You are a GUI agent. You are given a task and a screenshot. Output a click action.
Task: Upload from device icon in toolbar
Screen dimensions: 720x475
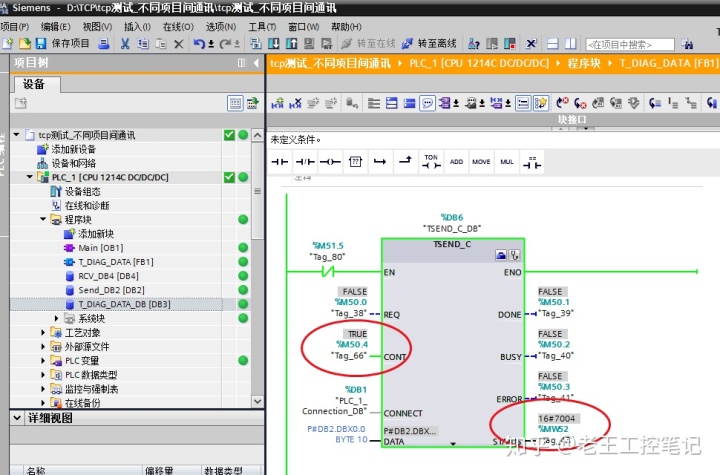click(292, 44)
